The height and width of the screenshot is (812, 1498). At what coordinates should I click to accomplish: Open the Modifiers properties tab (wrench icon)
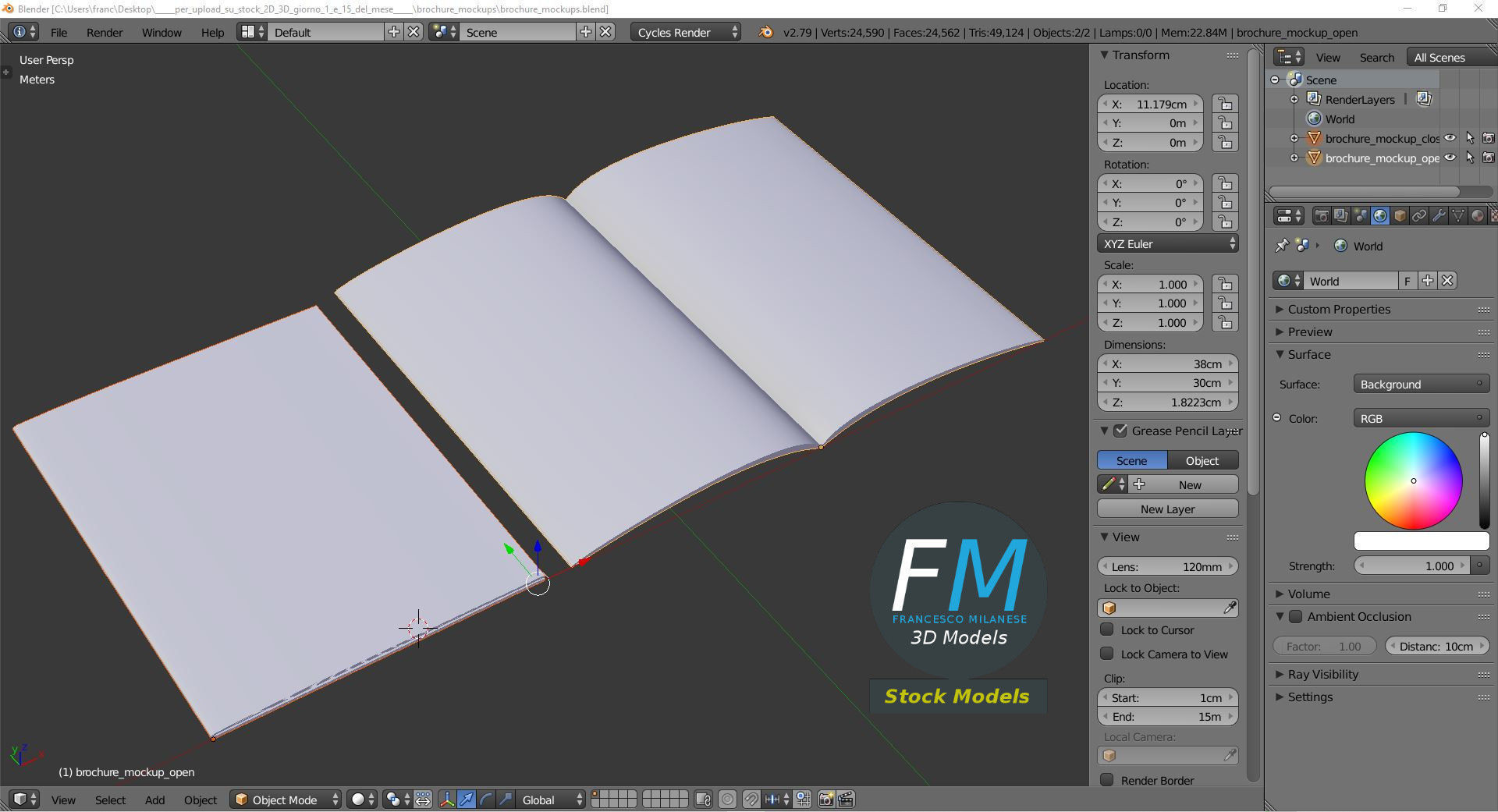[1439, 215]
